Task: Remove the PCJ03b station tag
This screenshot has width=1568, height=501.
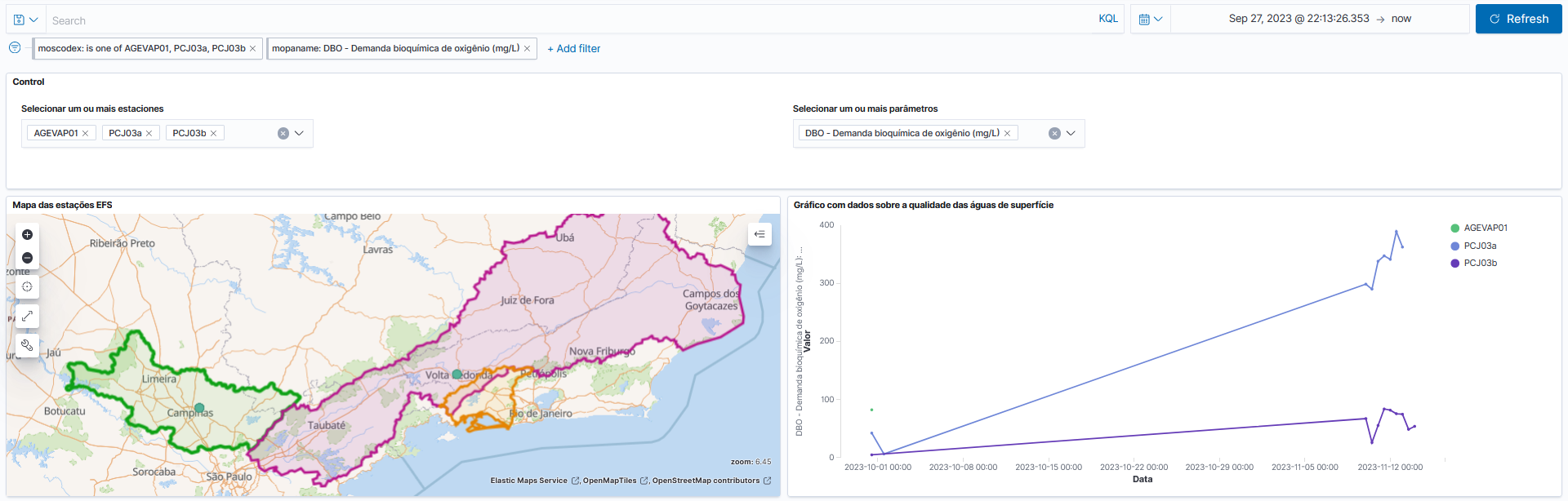Action: click(214, 134)
